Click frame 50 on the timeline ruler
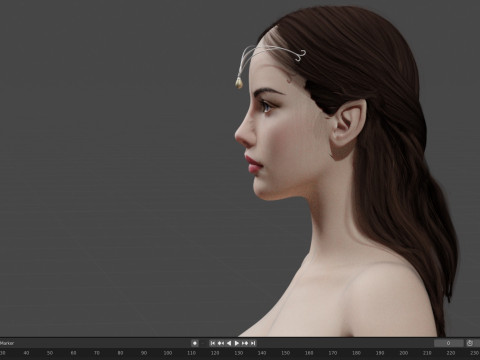The height and width of the screenshot is (360, 480). [x=50, y=353]
